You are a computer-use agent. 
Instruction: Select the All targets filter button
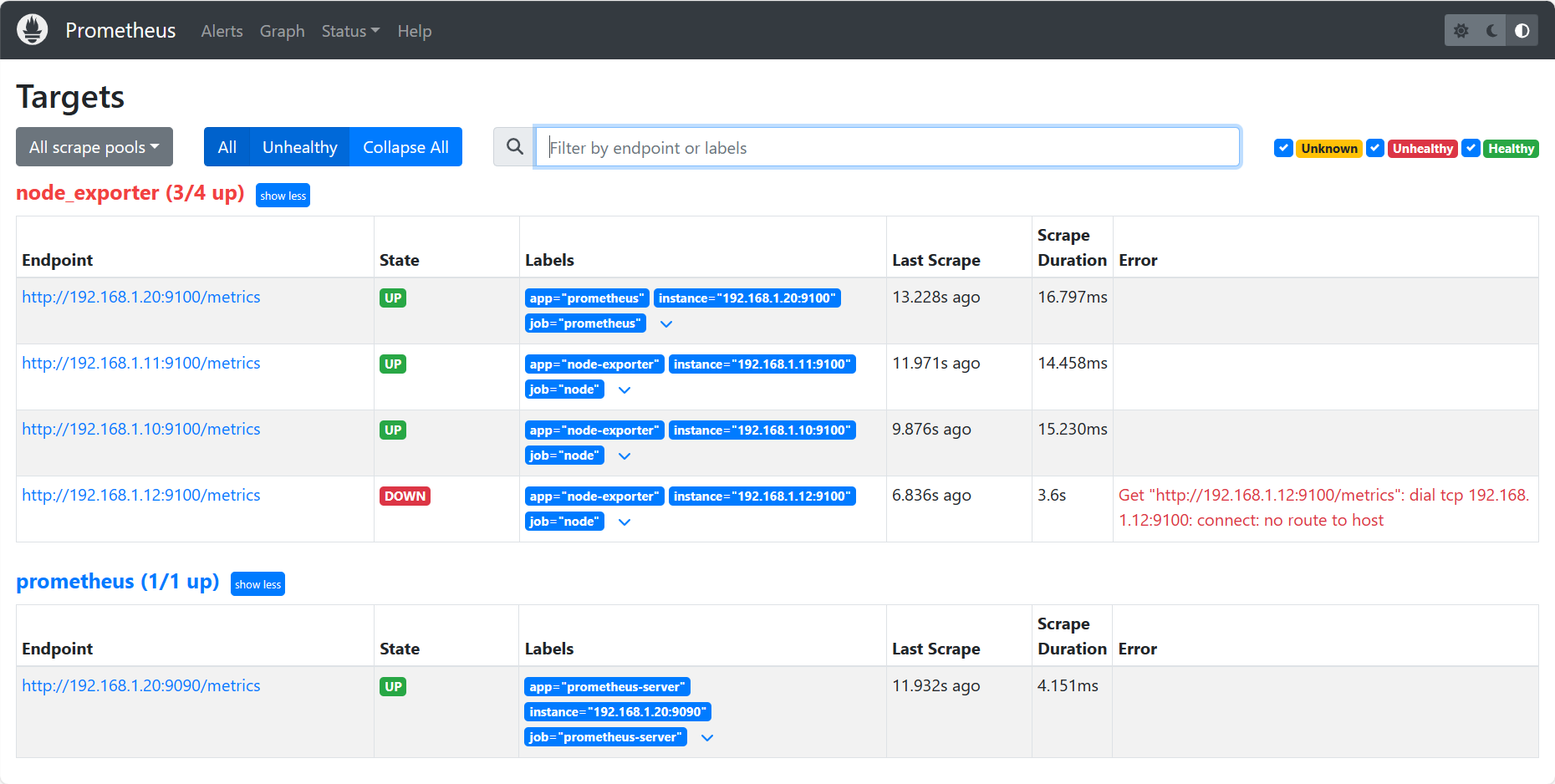[x=227, y=147]
